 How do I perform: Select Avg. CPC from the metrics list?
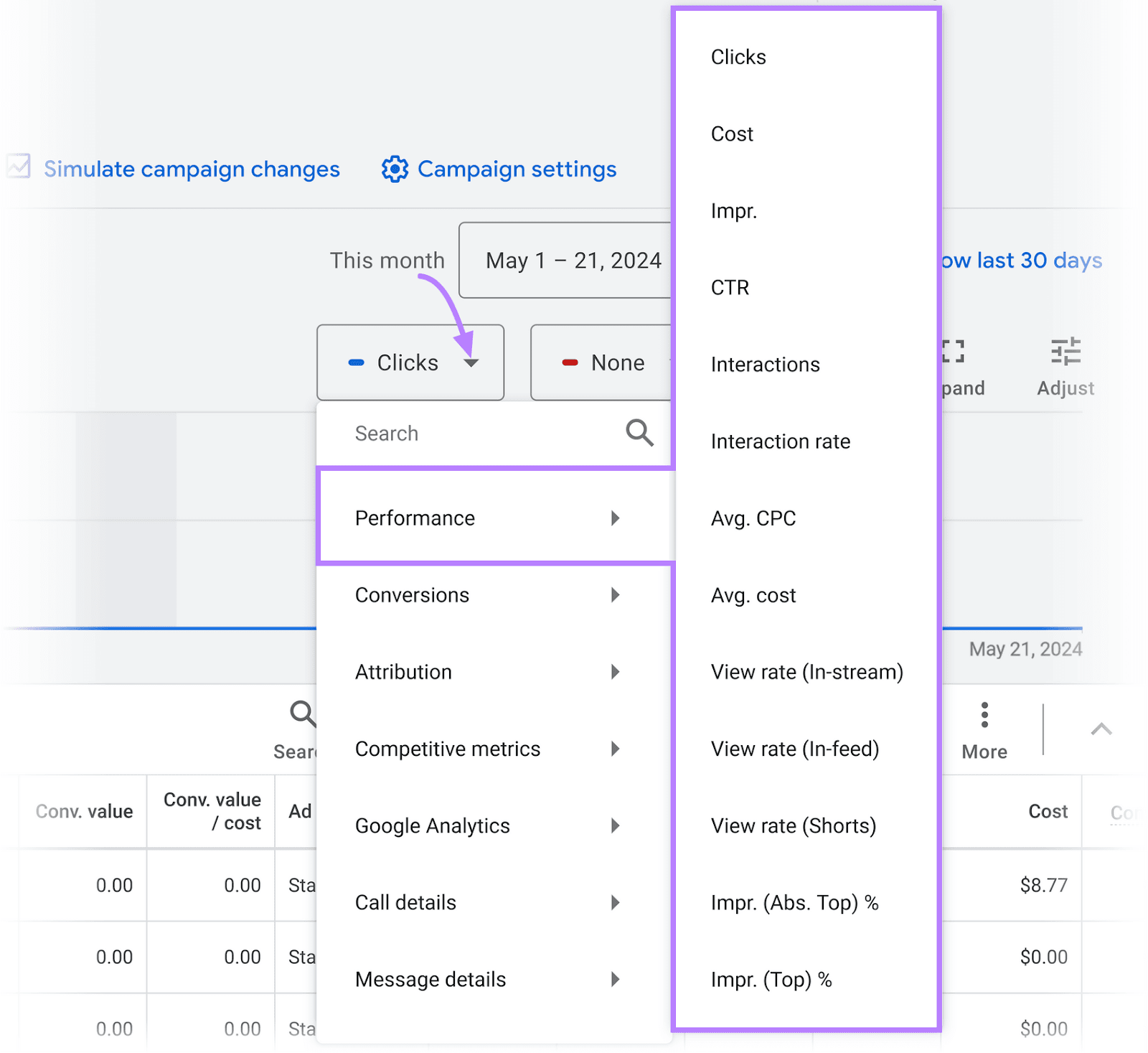pyautogui.click(x=753, y=518)
